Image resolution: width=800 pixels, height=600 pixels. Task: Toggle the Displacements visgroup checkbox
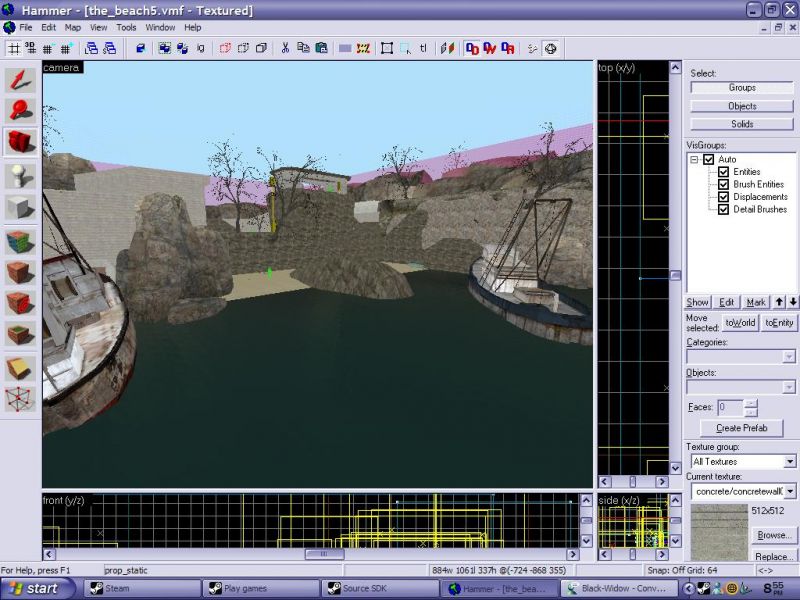click(x=724, y=197)
